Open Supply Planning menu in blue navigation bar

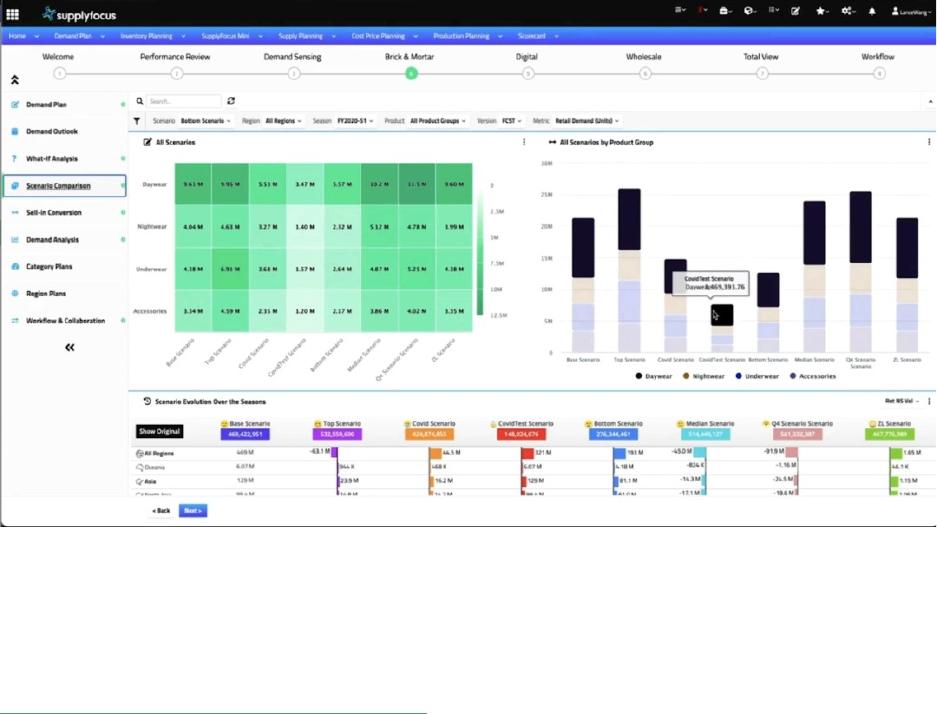tap(307, 36)
